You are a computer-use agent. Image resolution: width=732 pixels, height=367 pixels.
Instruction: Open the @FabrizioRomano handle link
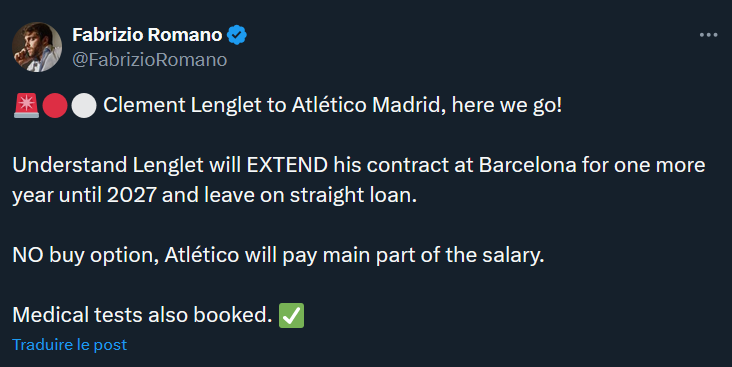point(150,60)
